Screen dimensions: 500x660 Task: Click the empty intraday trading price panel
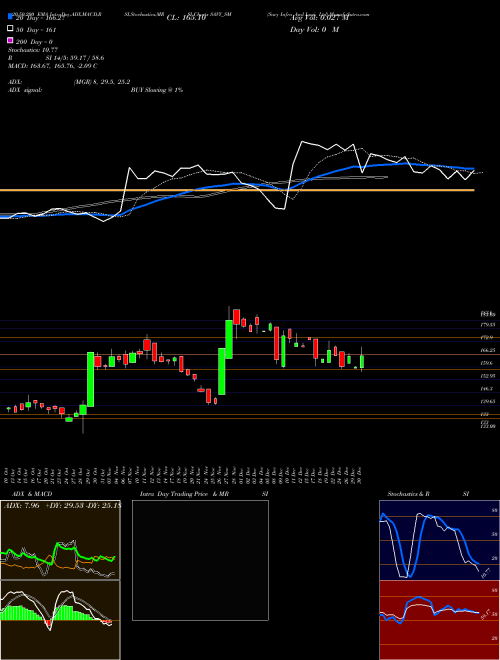(200, 560)
